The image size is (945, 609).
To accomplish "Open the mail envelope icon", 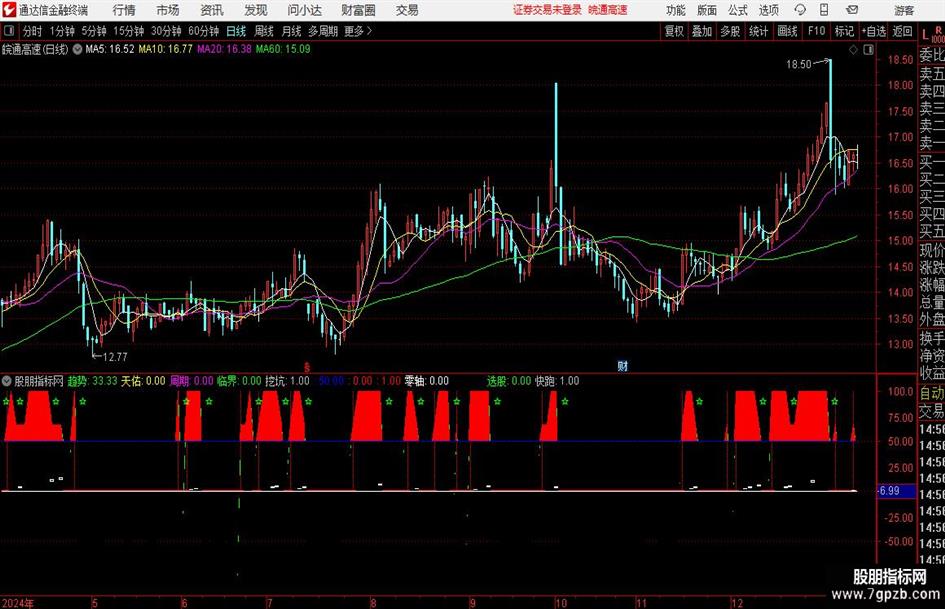I will point(852,10).
